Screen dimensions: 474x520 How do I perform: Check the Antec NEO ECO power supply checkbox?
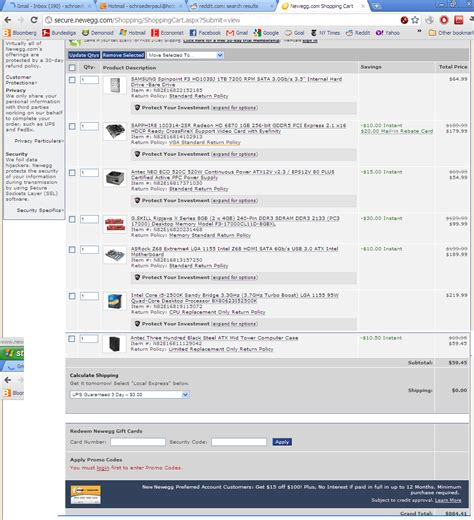pyautogui.click(x=72, y=173)
